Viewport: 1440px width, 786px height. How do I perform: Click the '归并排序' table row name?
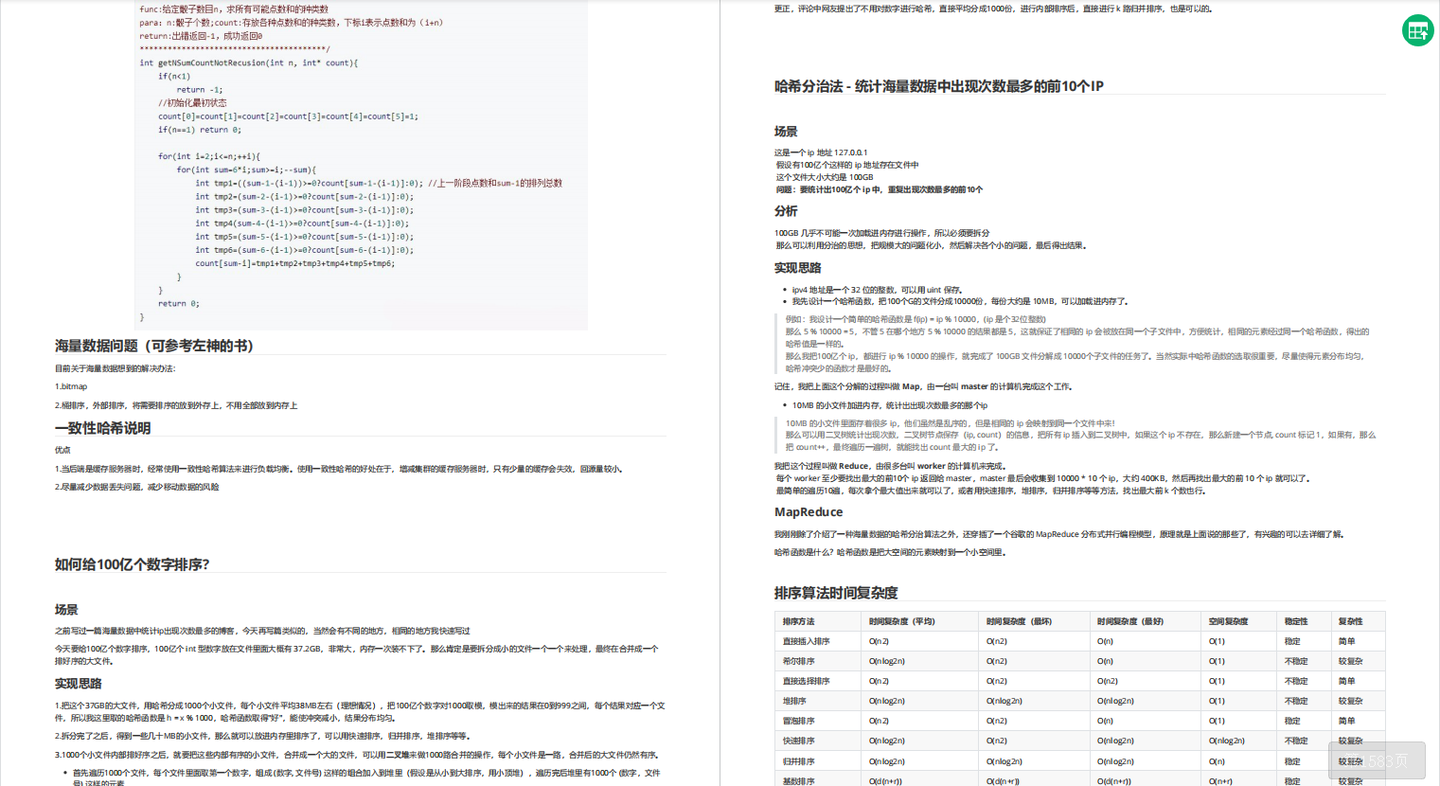(799, 761)
